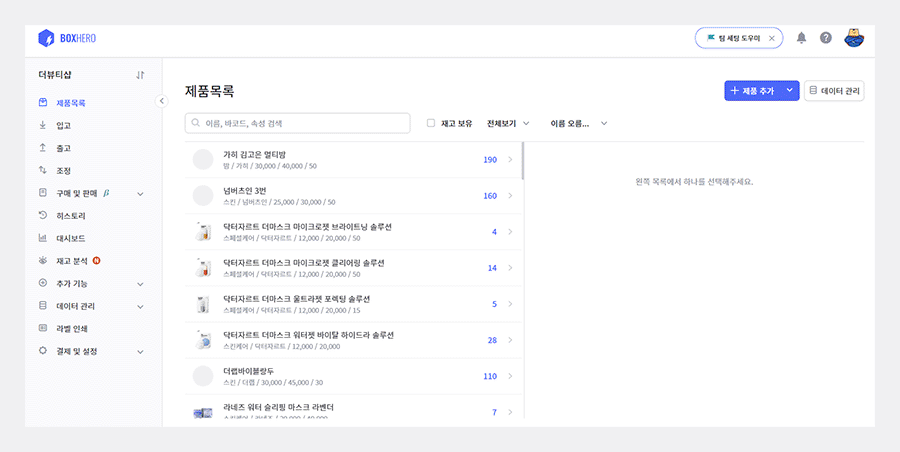Open the help question mark icon

826,38
